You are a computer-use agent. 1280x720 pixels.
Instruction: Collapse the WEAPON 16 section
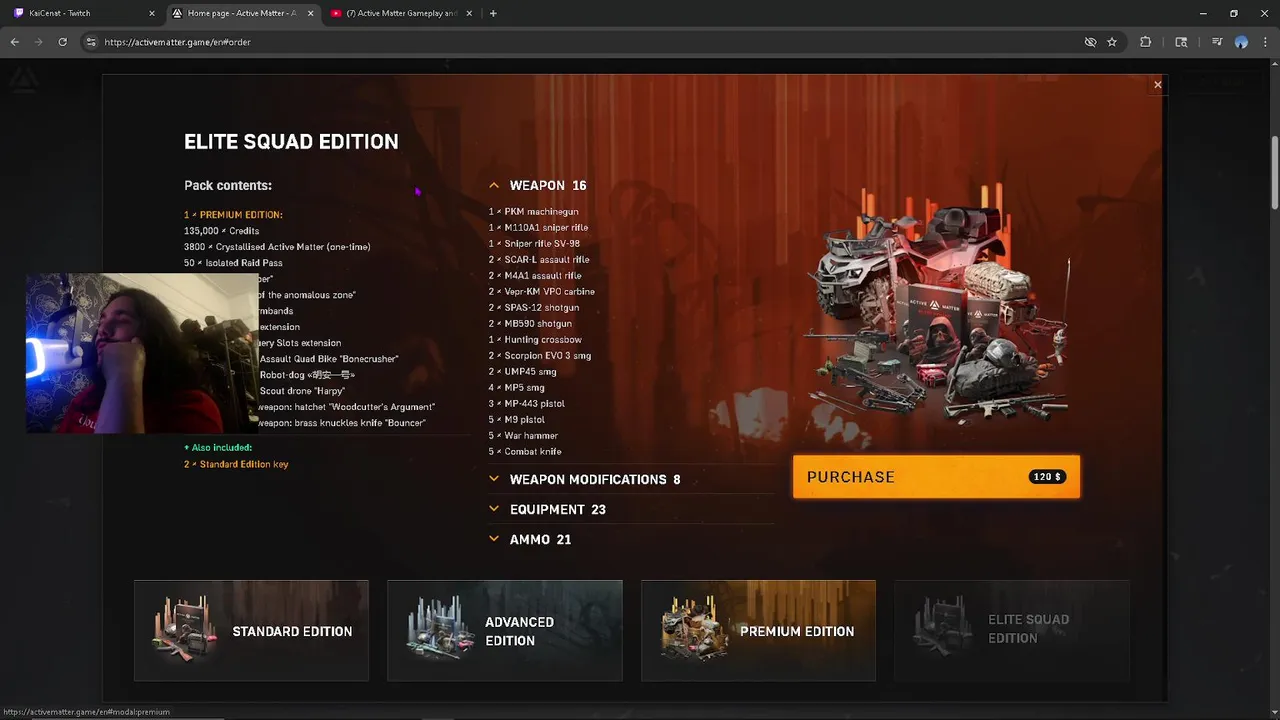[538, 185]
